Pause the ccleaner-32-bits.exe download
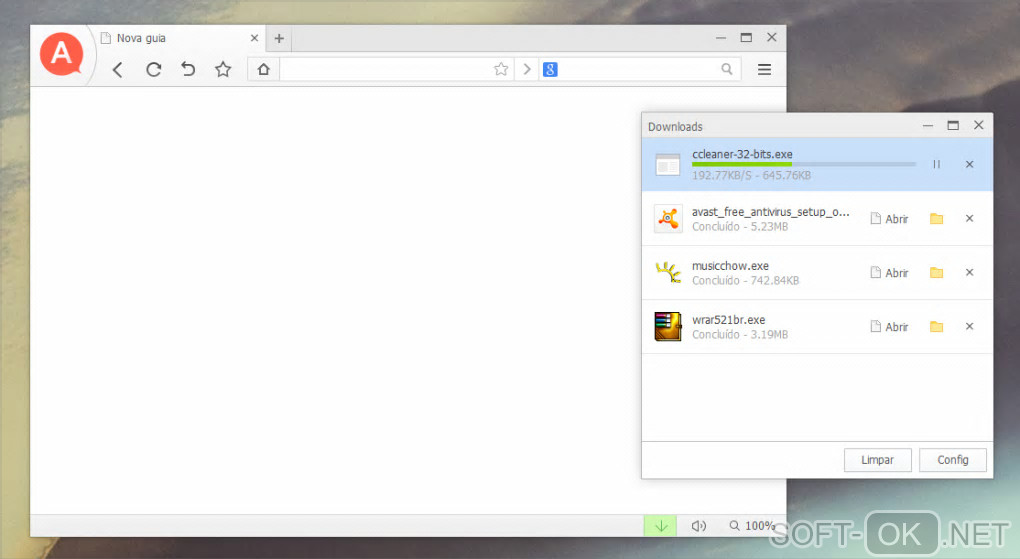This screenshot has height=559, width=1020. pyautogui.click(x=936, y=164)
